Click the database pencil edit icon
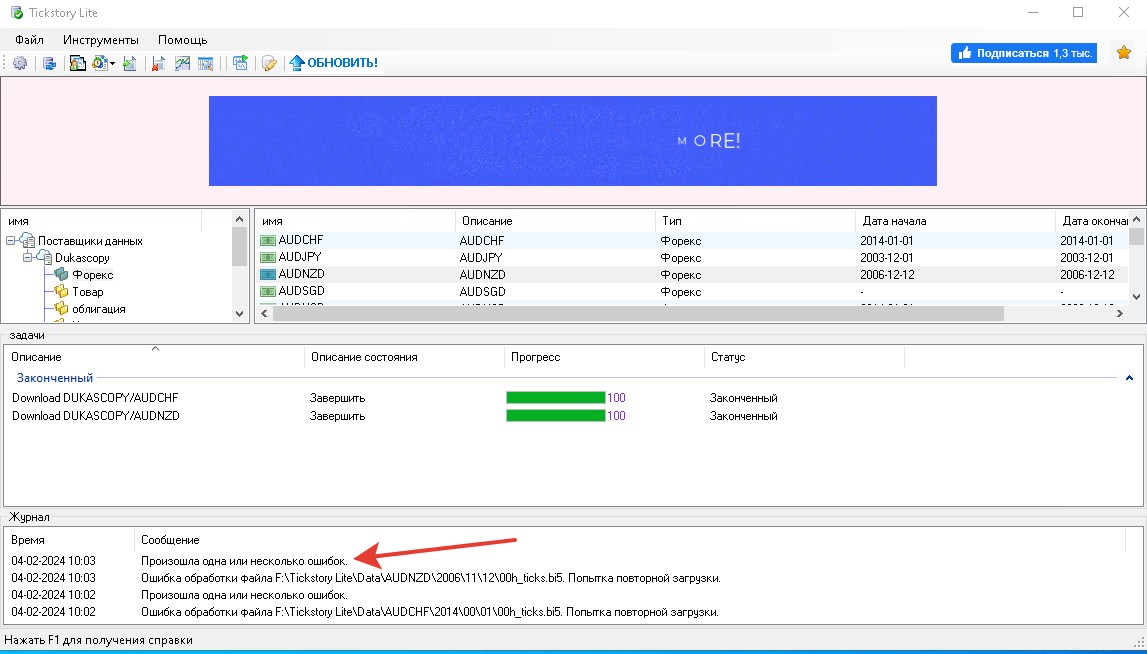The width and height of the screenshot is (1147, 654). 269,64
